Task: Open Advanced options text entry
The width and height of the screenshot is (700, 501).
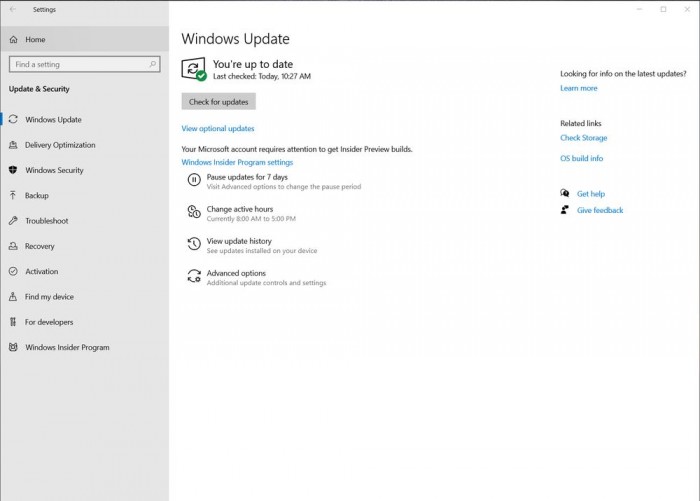Action: 236,273
